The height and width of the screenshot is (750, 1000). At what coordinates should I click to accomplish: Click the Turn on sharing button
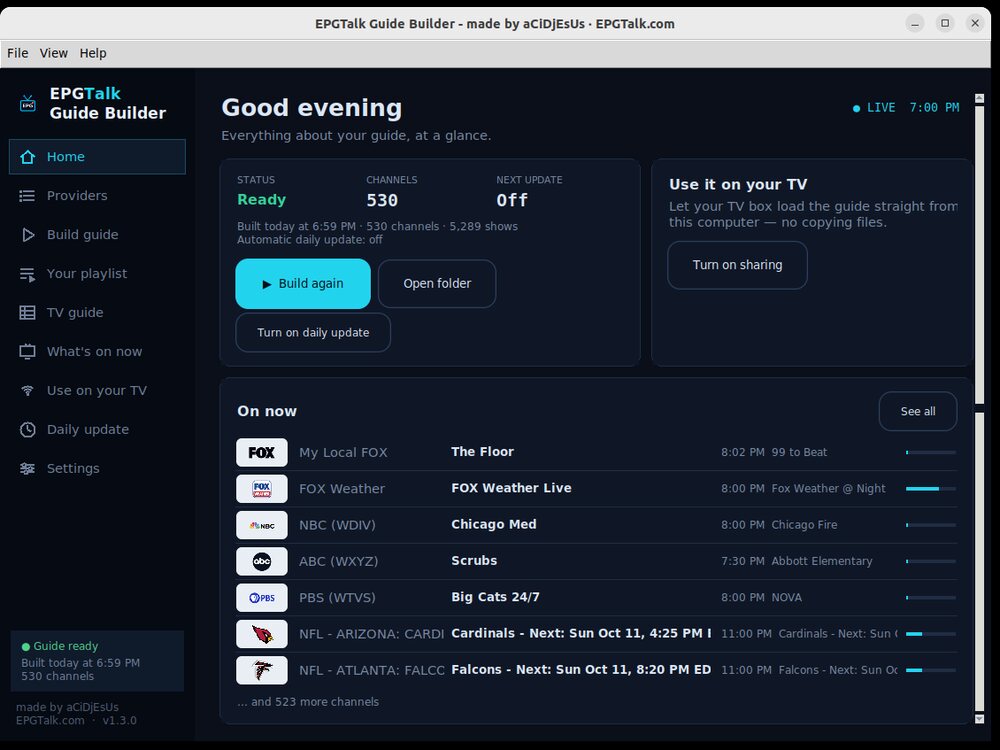[x=737, y=265]
